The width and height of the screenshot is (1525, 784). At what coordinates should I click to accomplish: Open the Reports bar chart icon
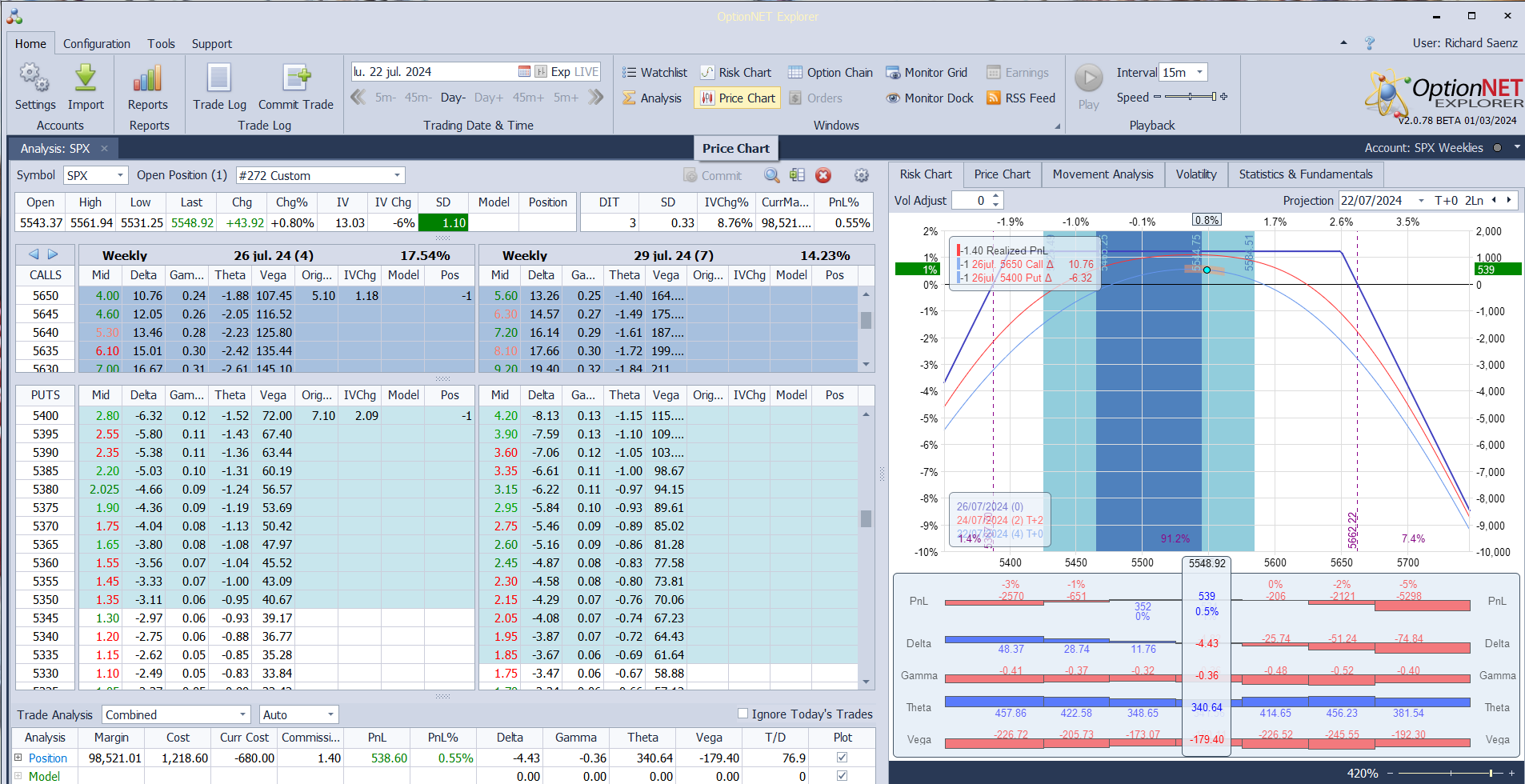pos(148,78)
